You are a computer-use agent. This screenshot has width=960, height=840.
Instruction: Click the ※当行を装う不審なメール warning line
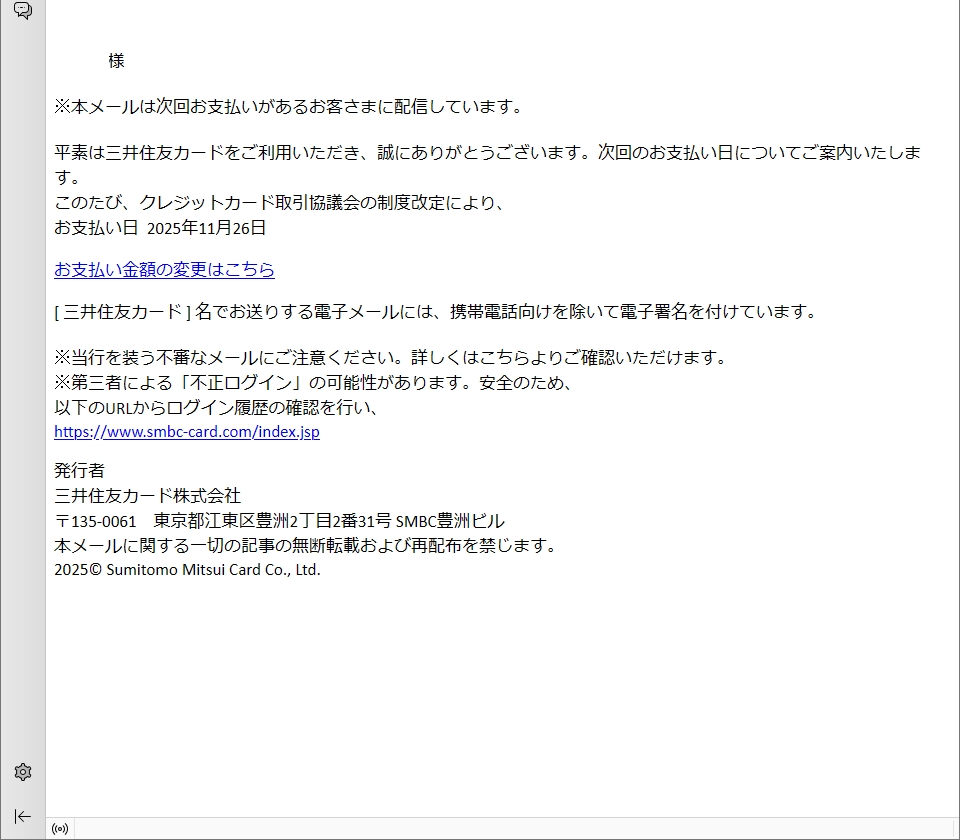(x=390, y=357)
